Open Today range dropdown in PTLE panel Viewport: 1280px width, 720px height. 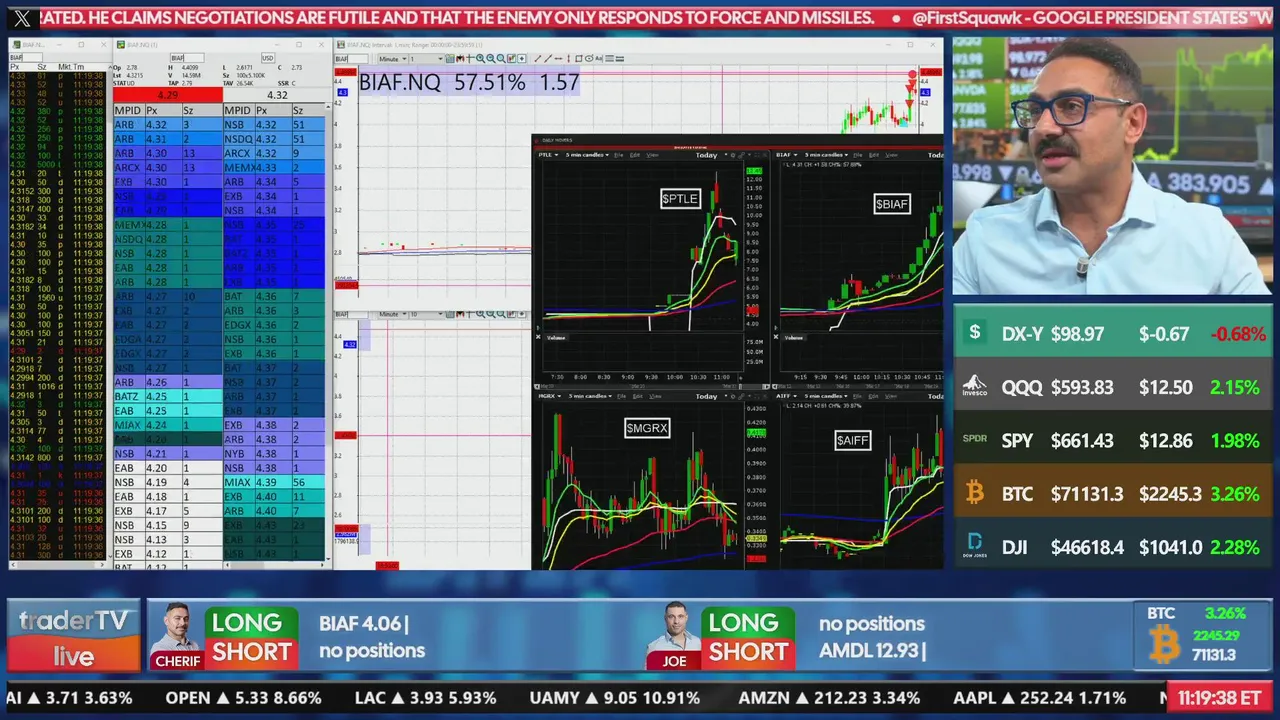click(x=711, y=155)
